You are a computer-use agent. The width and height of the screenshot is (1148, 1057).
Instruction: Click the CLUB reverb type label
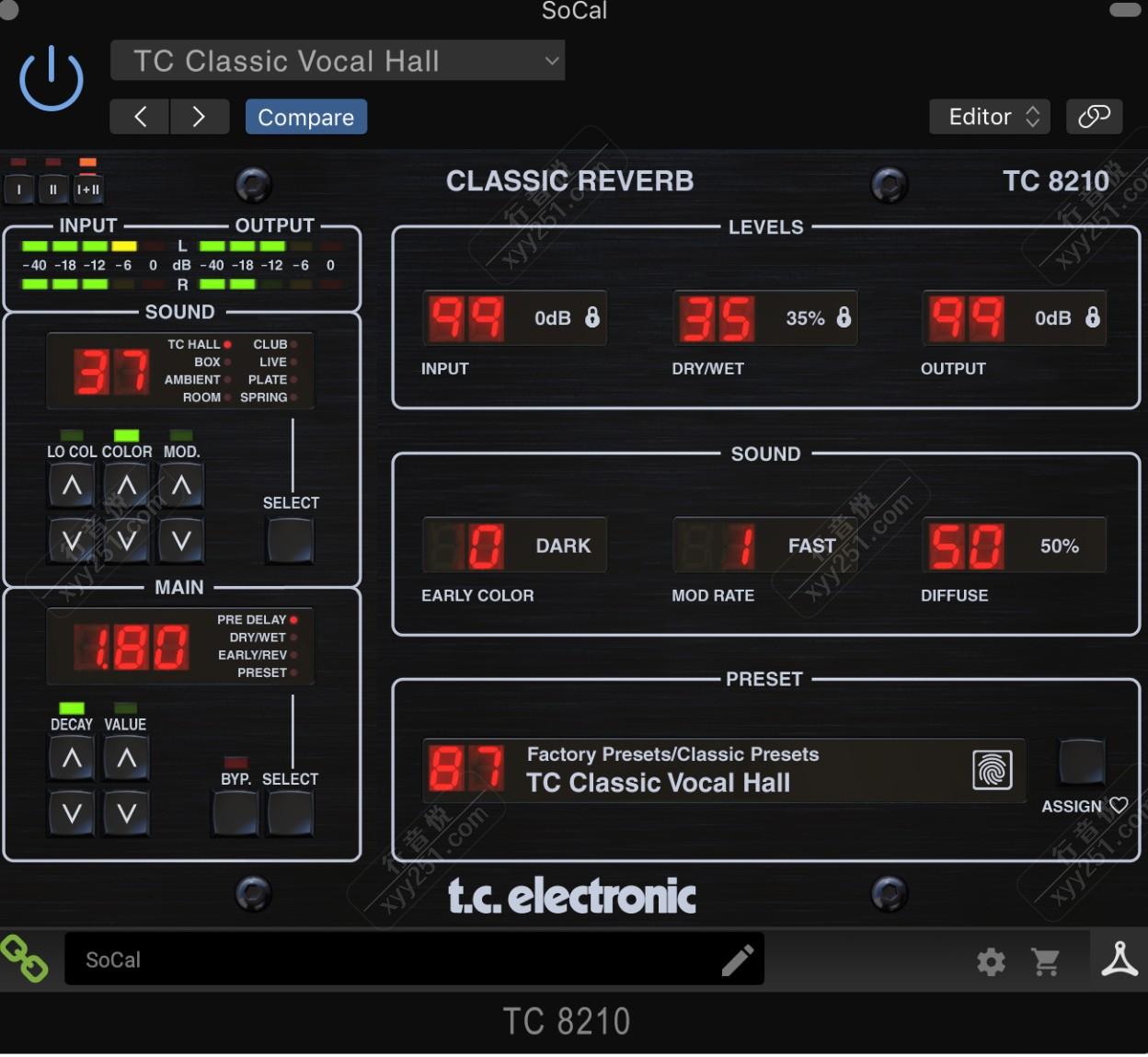270,344
